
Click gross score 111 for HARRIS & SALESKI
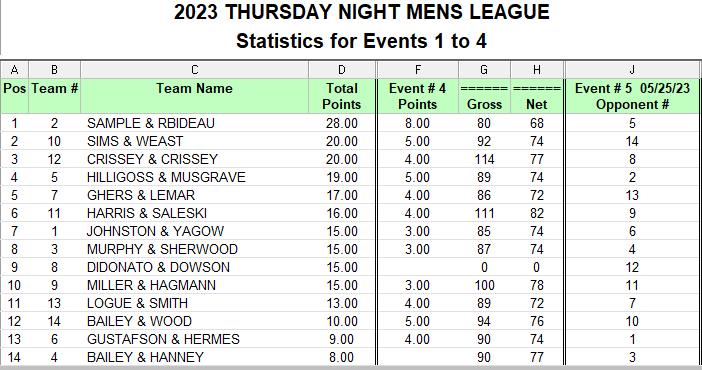pyautogui.click(x=484, y=213)
